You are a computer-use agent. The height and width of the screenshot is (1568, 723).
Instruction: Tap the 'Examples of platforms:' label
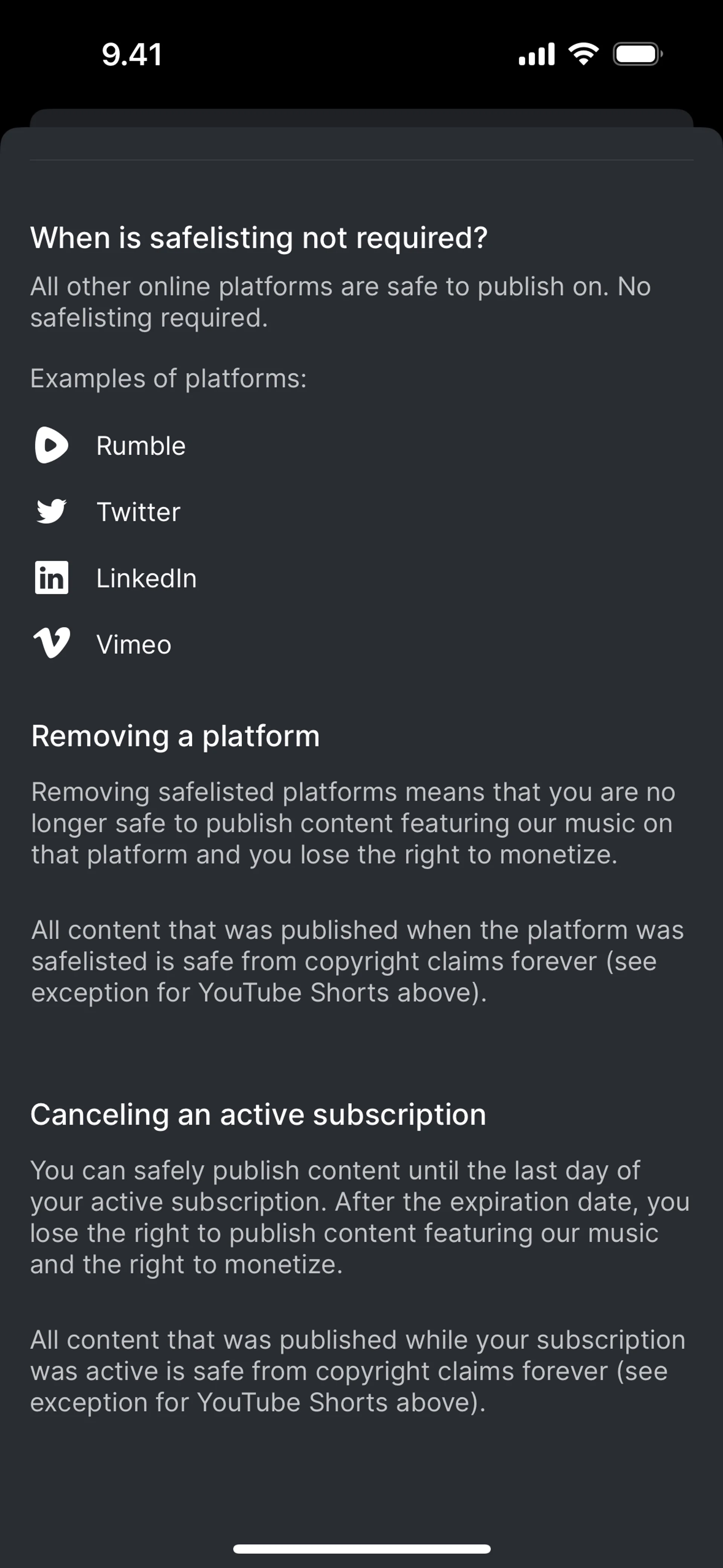tap(169, 379)
